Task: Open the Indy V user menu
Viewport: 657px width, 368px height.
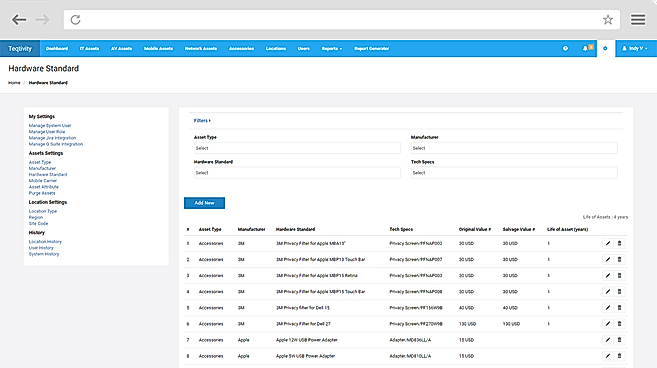Action: tap(635, 49)
